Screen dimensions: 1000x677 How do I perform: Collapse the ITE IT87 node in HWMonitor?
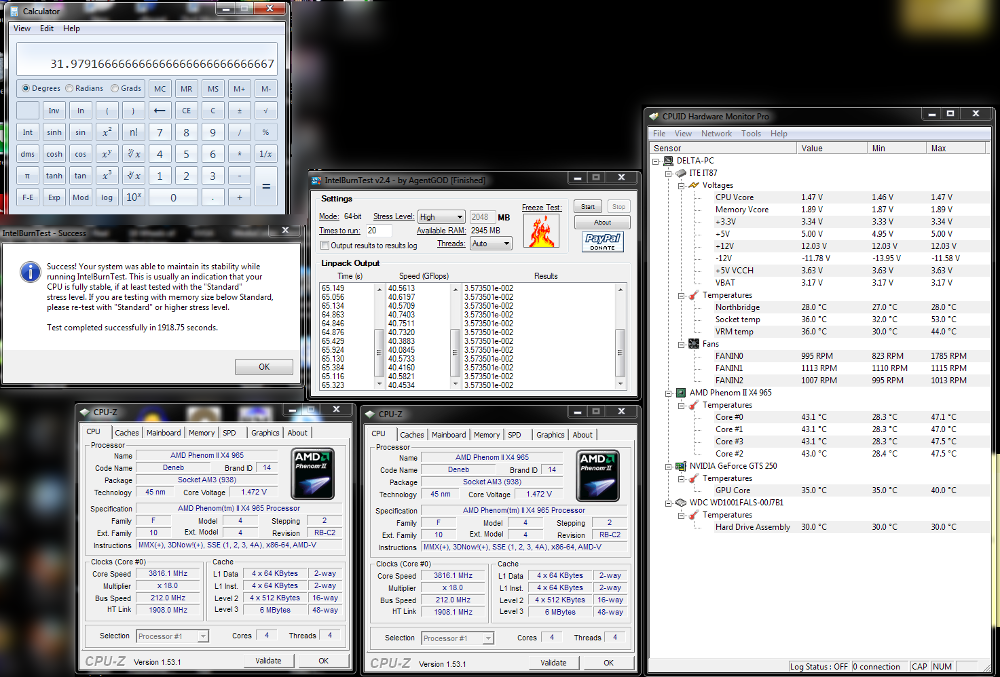click(668, 173)
